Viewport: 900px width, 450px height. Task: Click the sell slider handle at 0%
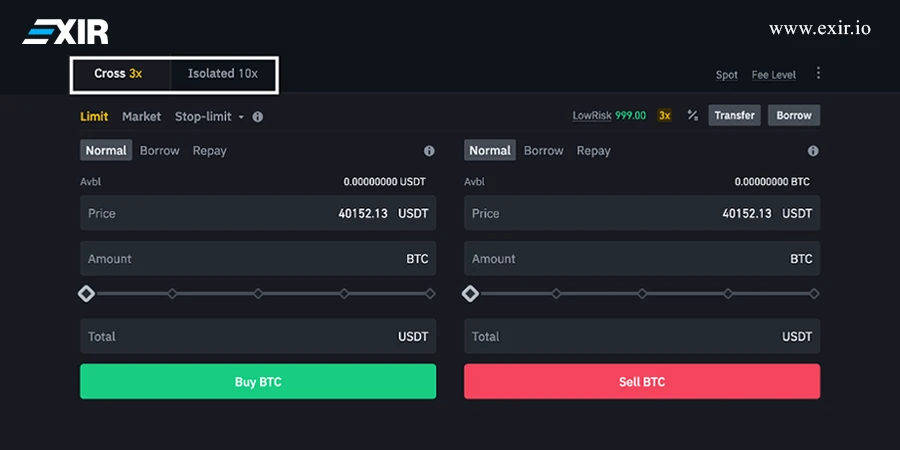tap(470, 294)
